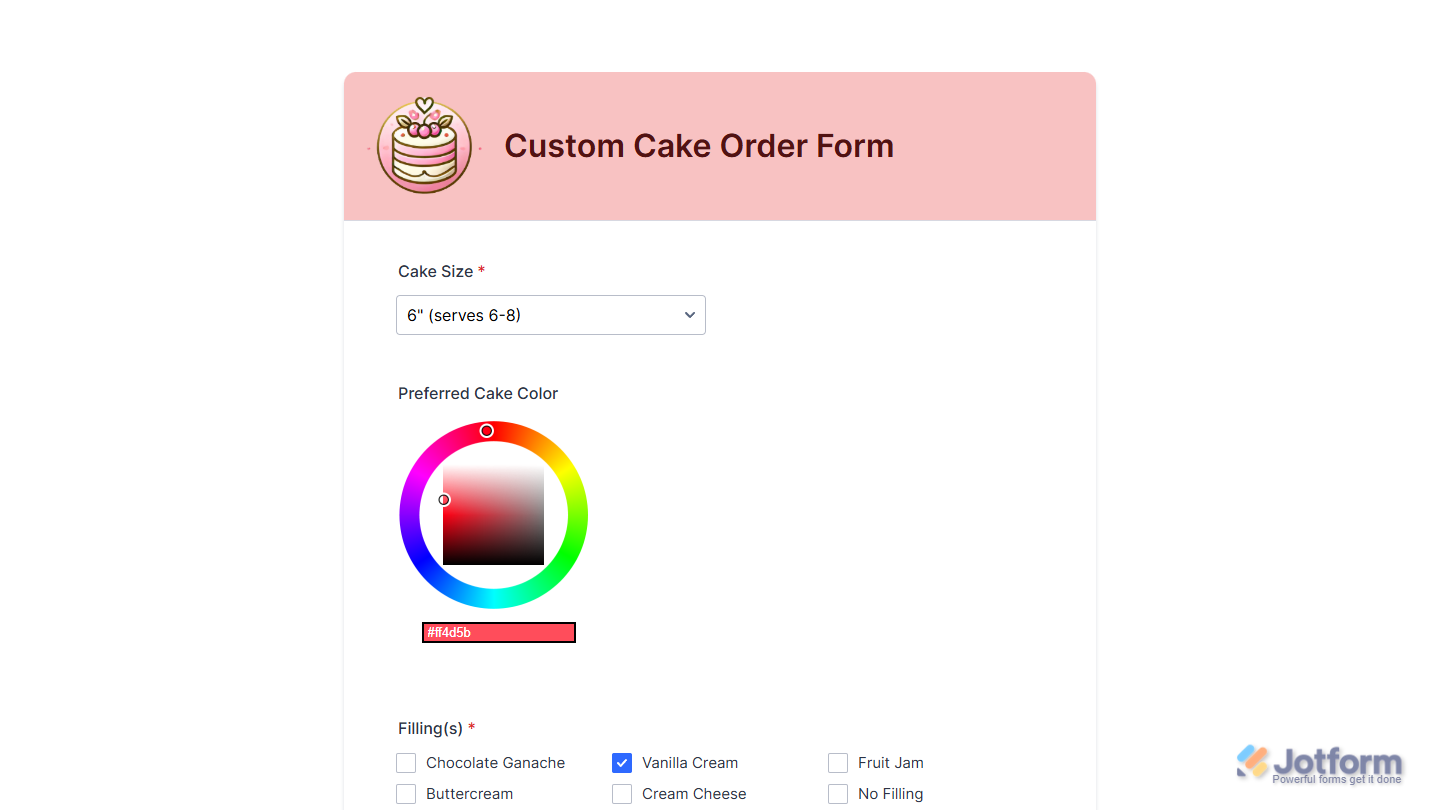Enable the Cream Cheese filling checkbox

[621, 793]
